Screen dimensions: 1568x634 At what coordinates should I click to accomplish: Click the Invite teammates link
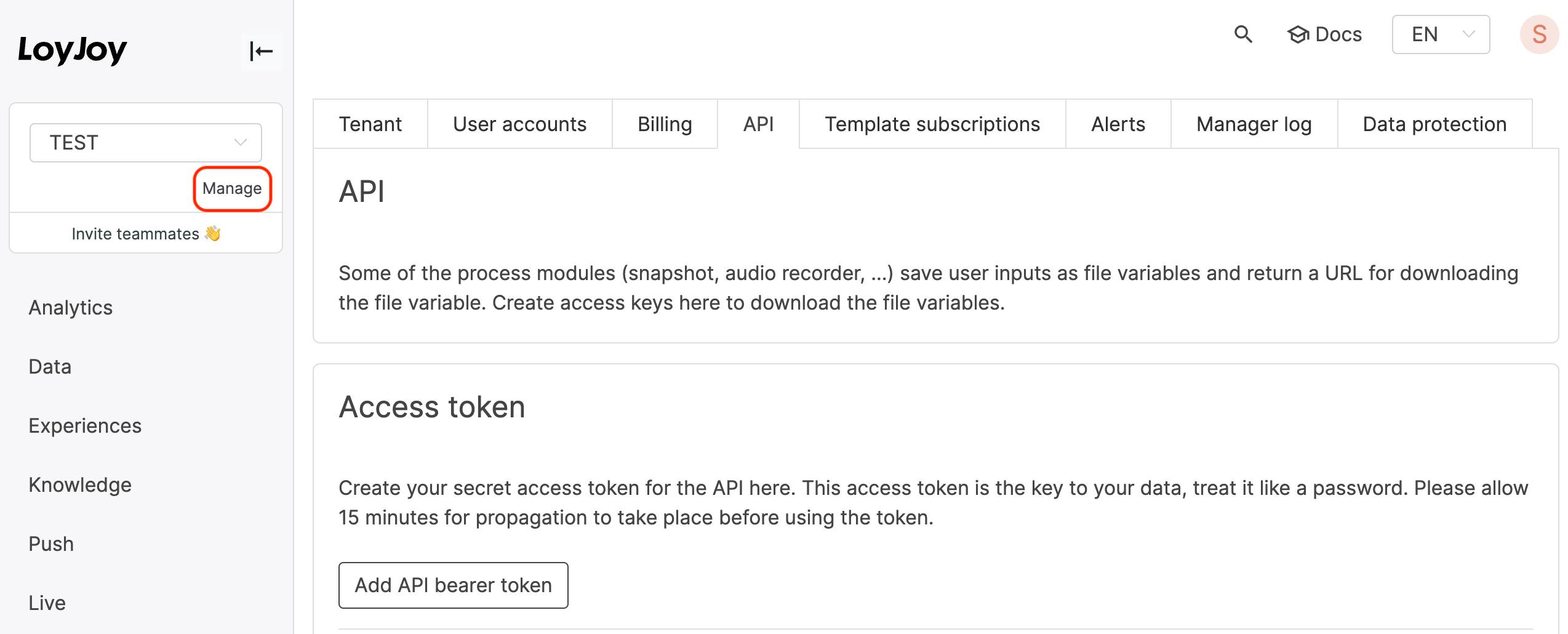[x=146, y=233]
